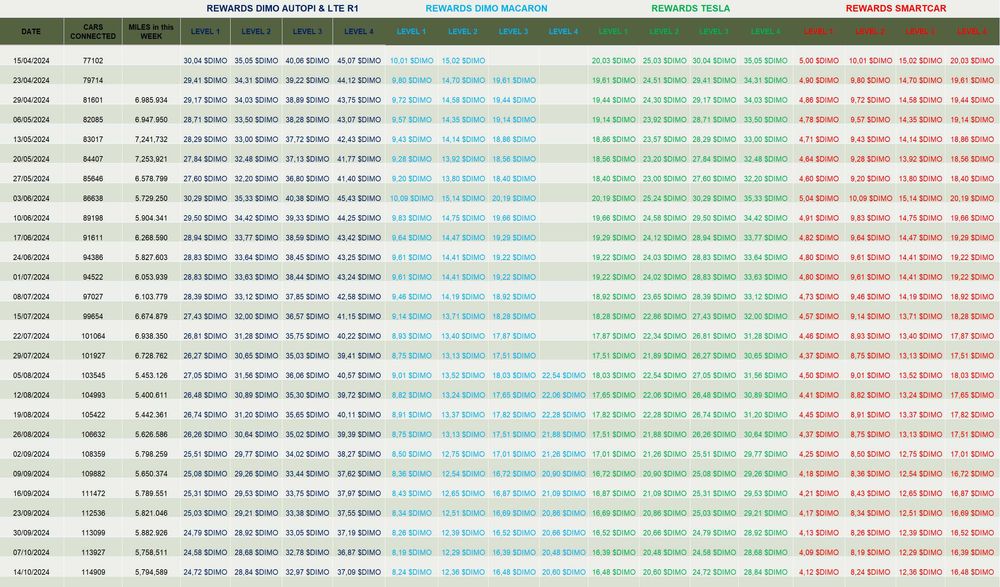1000x587 pixels.
Task: Select cars connected value 101064
Action: coord(93,336)
